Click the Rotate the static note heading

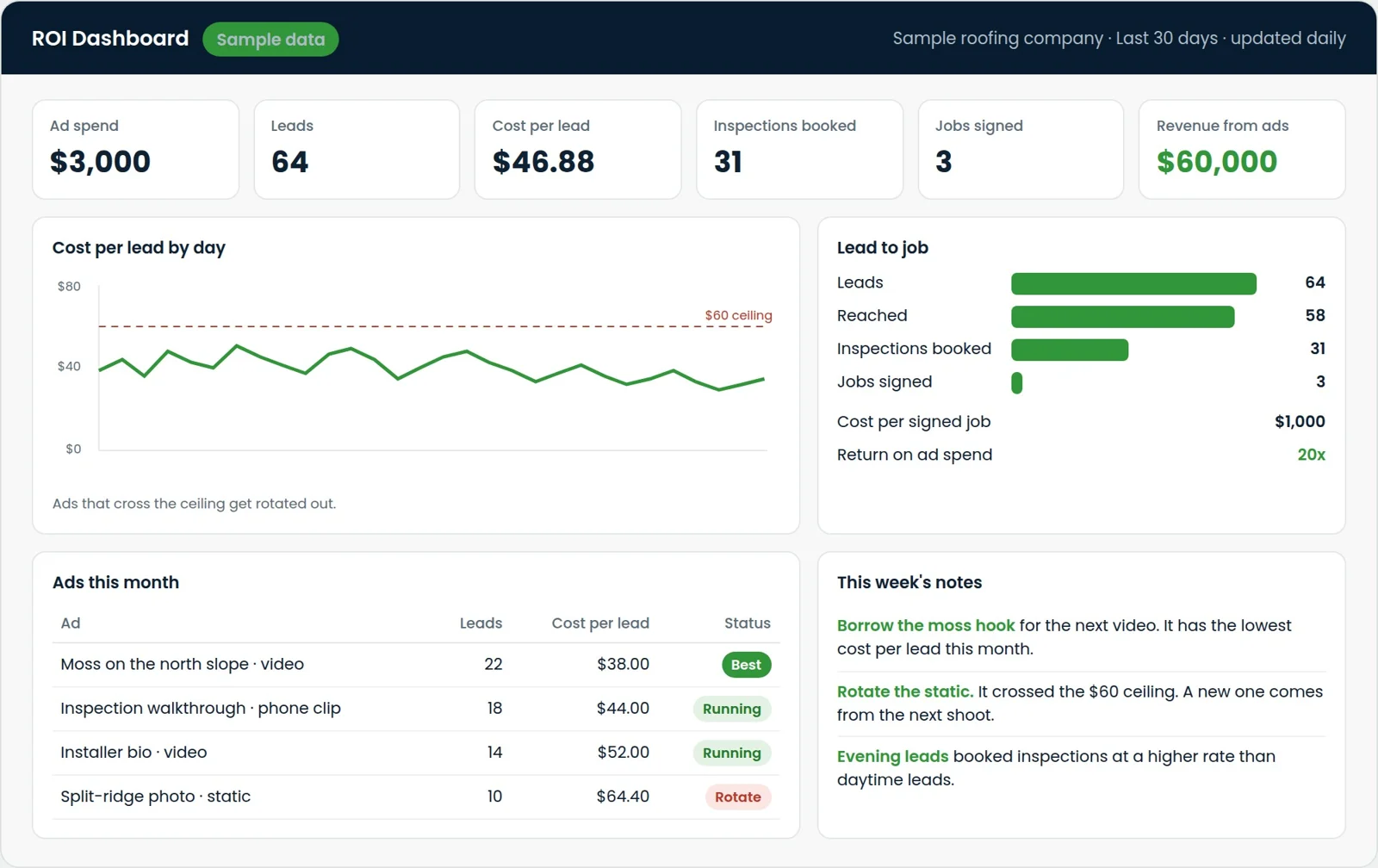[x=905, y=691]
